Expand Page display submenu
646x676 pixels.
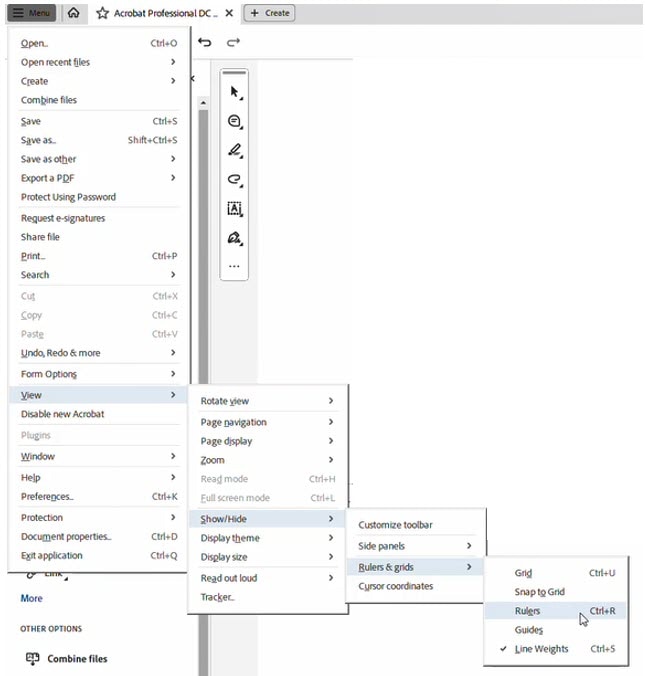pos(267,441)
